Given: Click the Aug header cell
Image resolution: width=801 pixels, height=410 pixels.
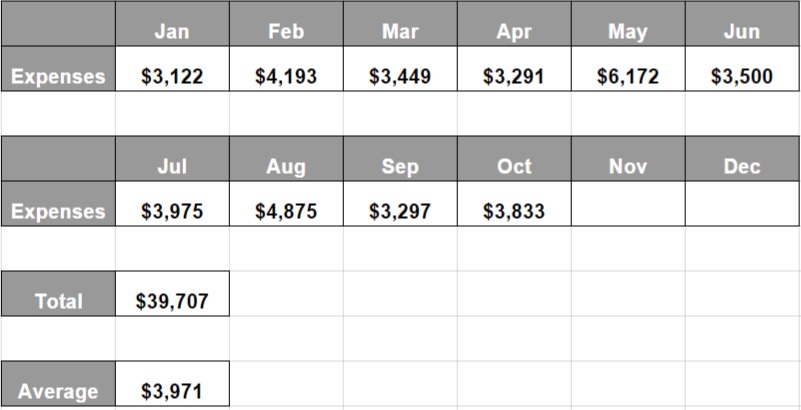Looking at the screenshot, I should tap(286, 158).
